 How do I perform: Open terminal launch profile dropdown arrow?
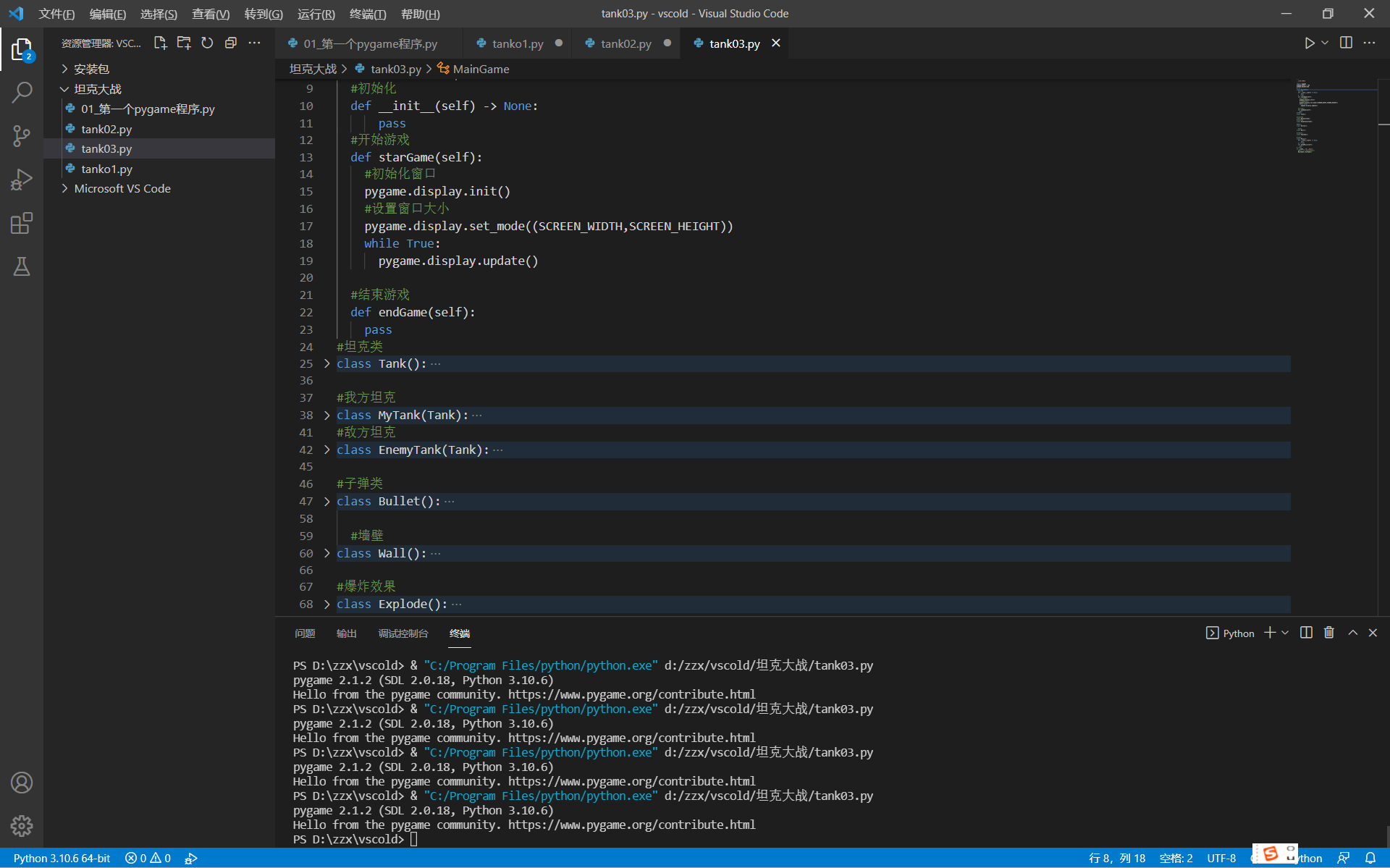click(x=1285, y=633)
